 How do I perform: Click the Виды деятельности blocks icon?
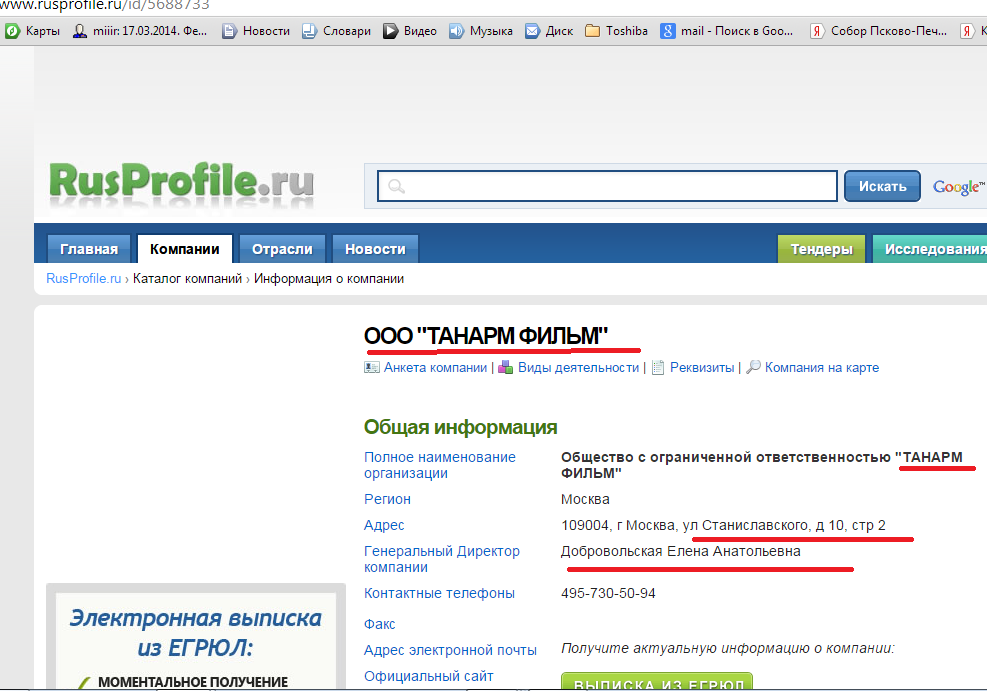click(x=505, y=368)
